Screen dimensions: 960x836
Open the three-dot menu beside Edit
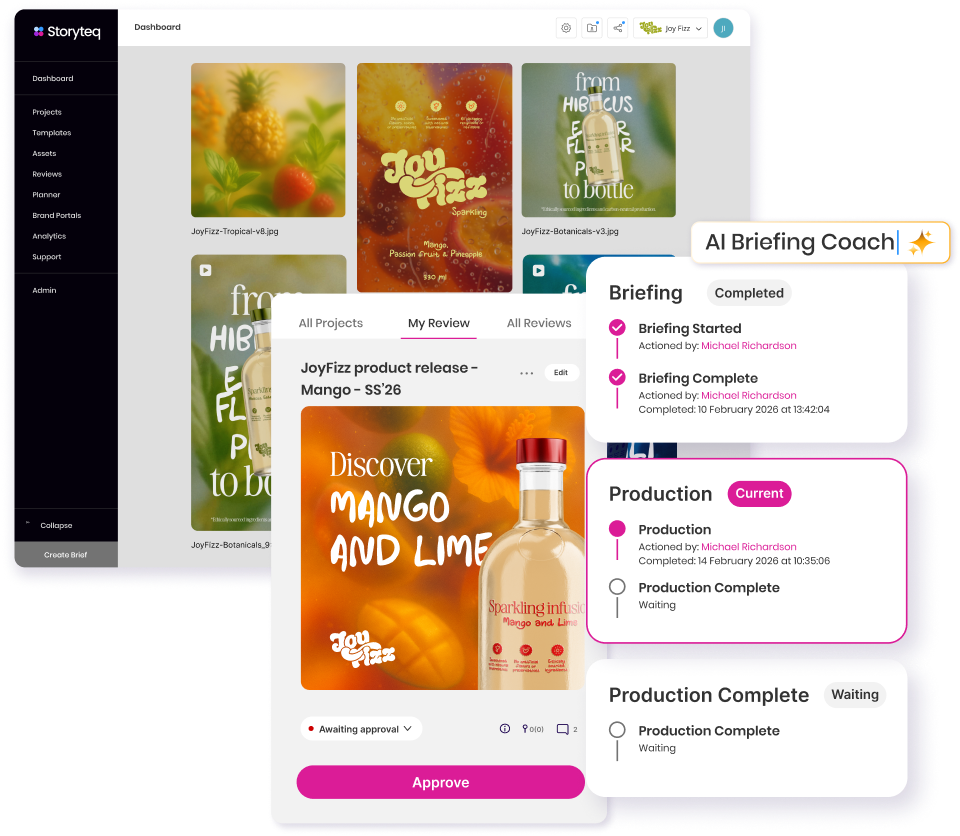click(526, 373)
